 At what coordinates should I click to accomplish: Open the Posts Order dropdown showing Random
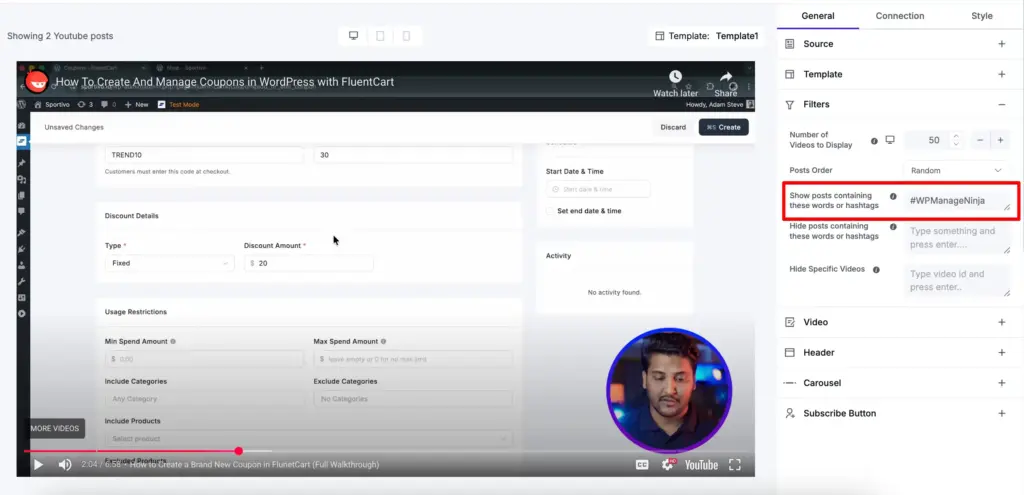956,170
